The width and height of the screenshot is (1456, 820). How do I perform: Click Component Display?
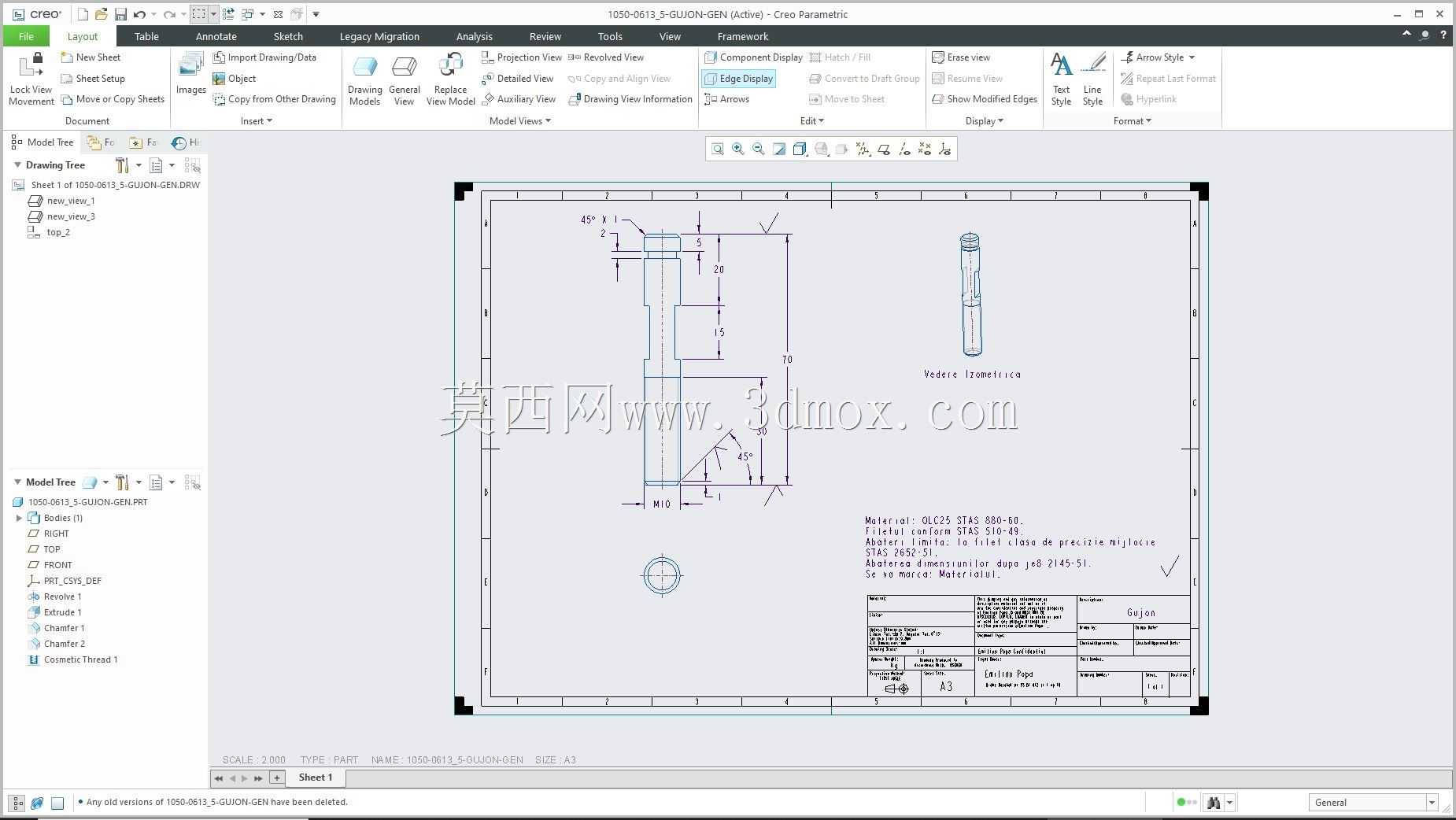click(754, 57)
